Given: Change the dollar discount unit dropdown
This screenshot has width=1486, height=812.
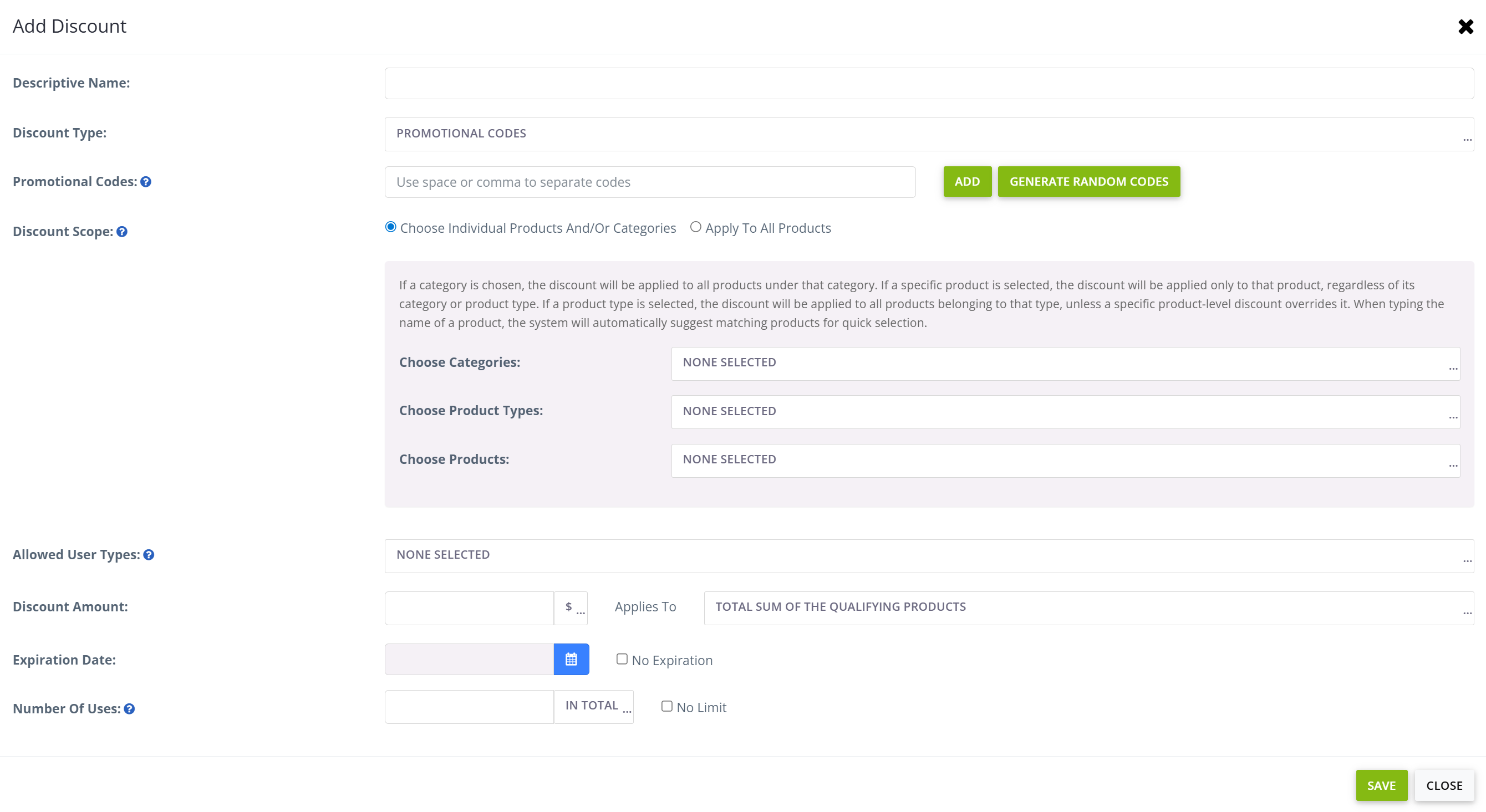Looking at the screenshot, I should [571, 608].
